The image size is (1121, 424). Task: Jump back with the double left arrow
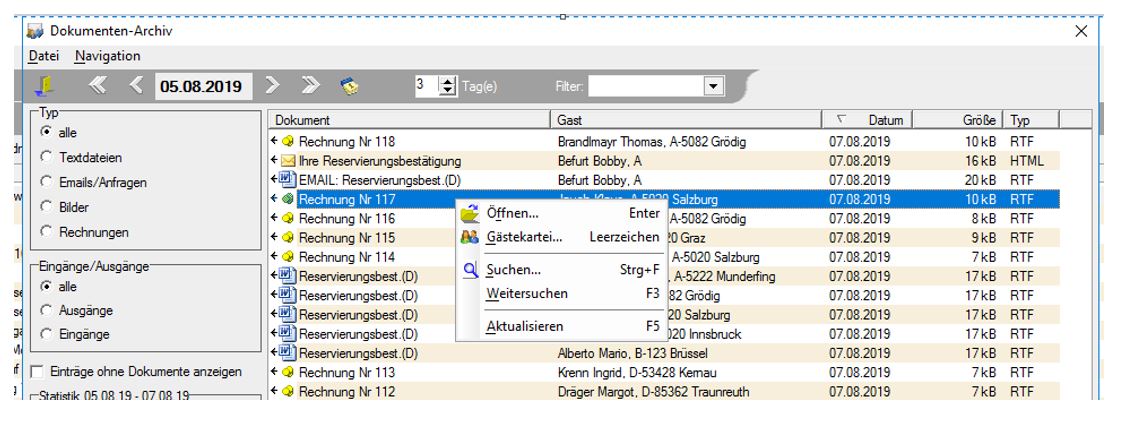coord(97,86)
